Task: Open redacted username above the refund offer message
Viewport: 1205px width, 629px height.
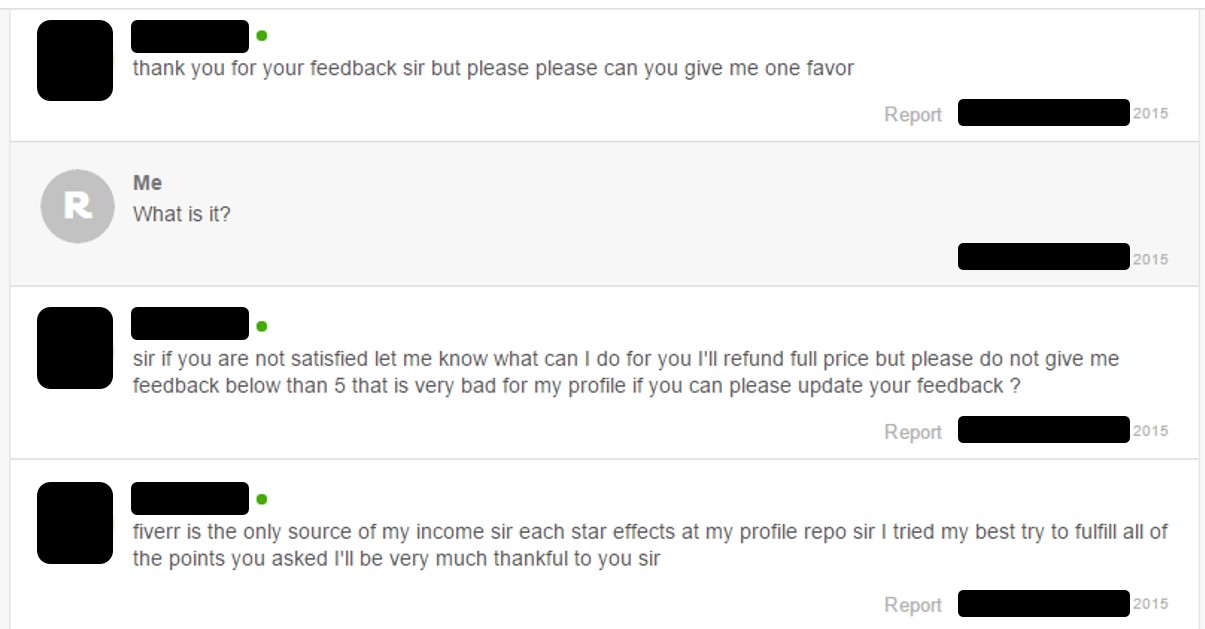Action: click(x=190, y=324)
